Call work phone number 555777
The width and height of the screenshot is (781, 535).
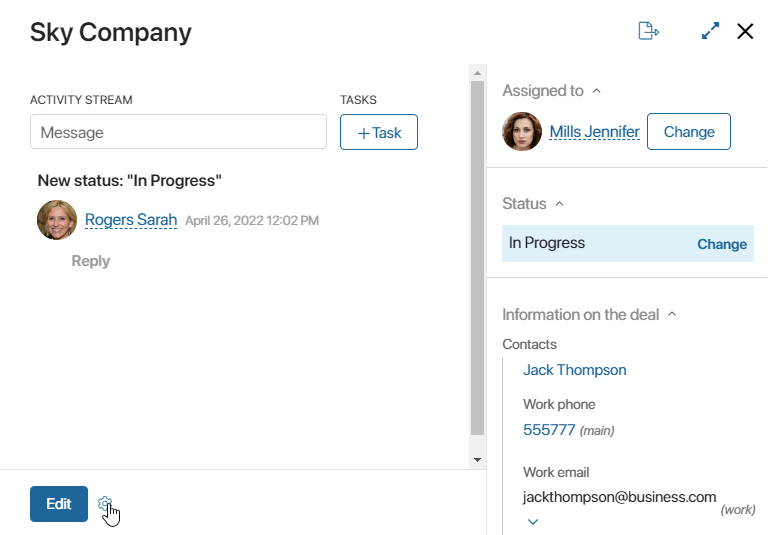point(549,429)
